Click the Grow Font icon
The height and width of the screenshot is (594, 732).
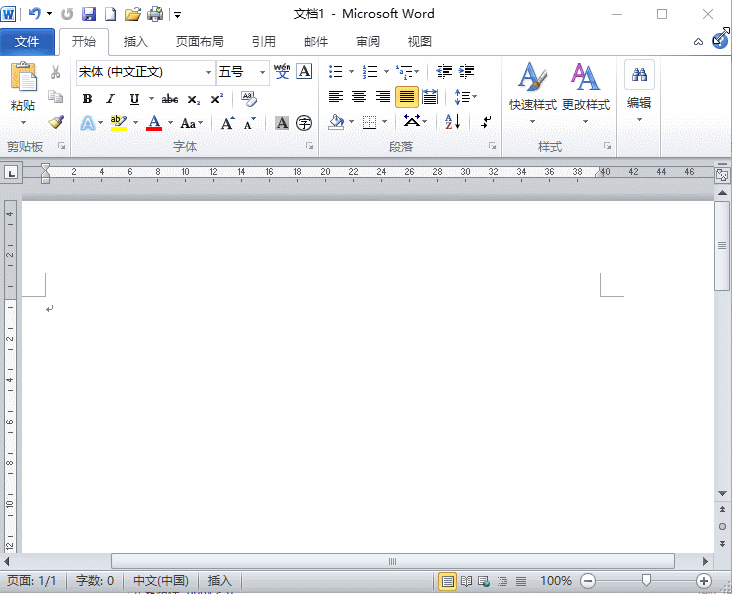(227, 123)
